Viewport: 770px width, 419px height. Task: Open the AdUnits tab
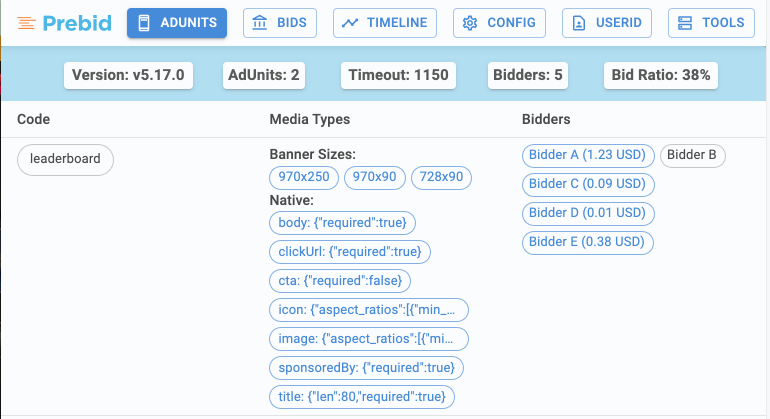coord(177,23)
